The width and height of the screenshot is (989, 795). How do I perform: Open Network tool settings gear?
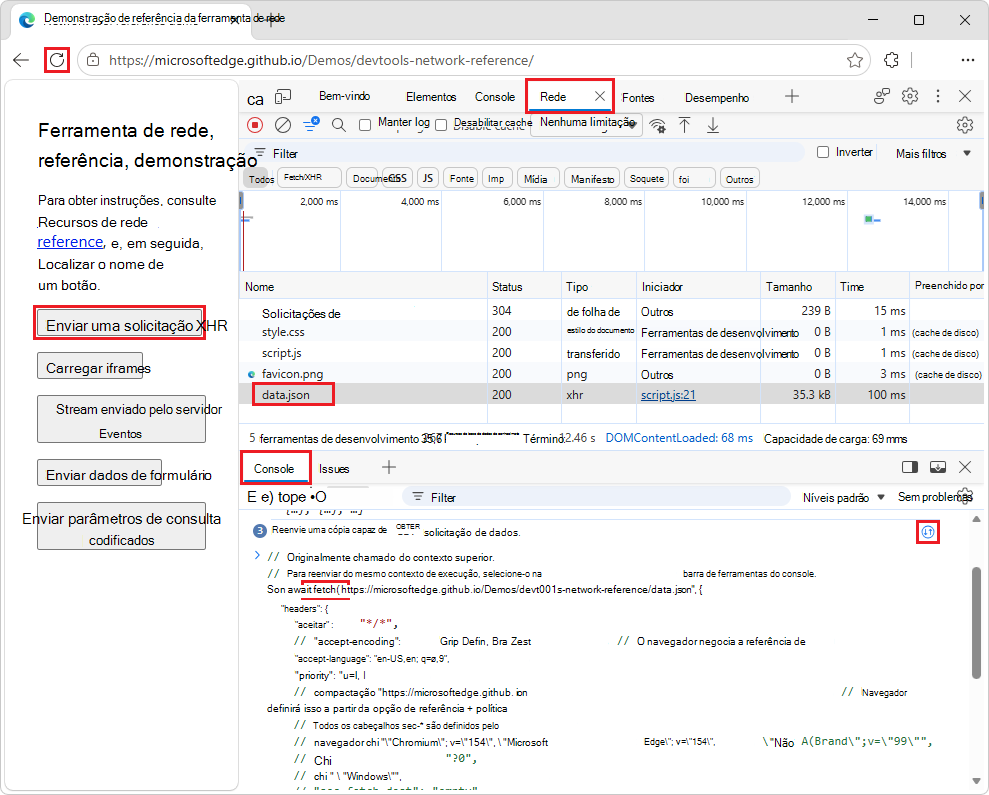tap(964, 125)
